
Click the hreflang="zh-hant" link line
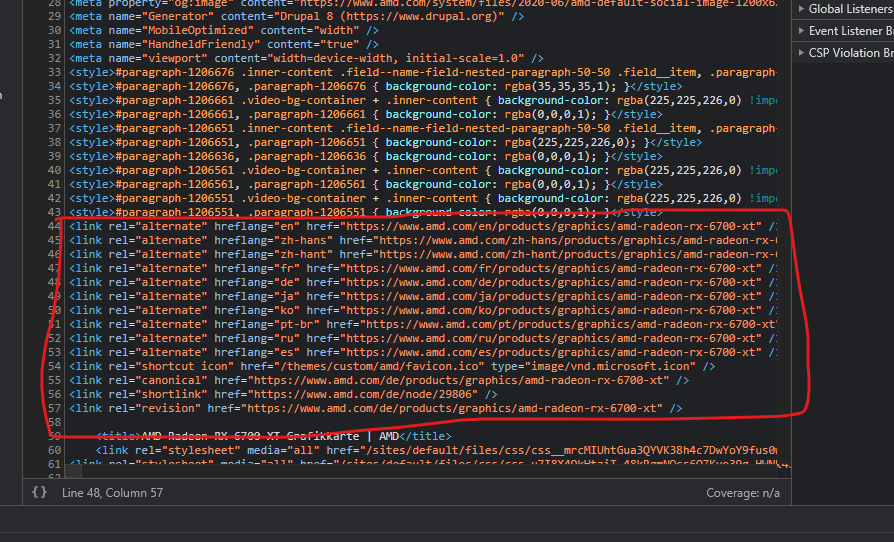pos(422,254)
